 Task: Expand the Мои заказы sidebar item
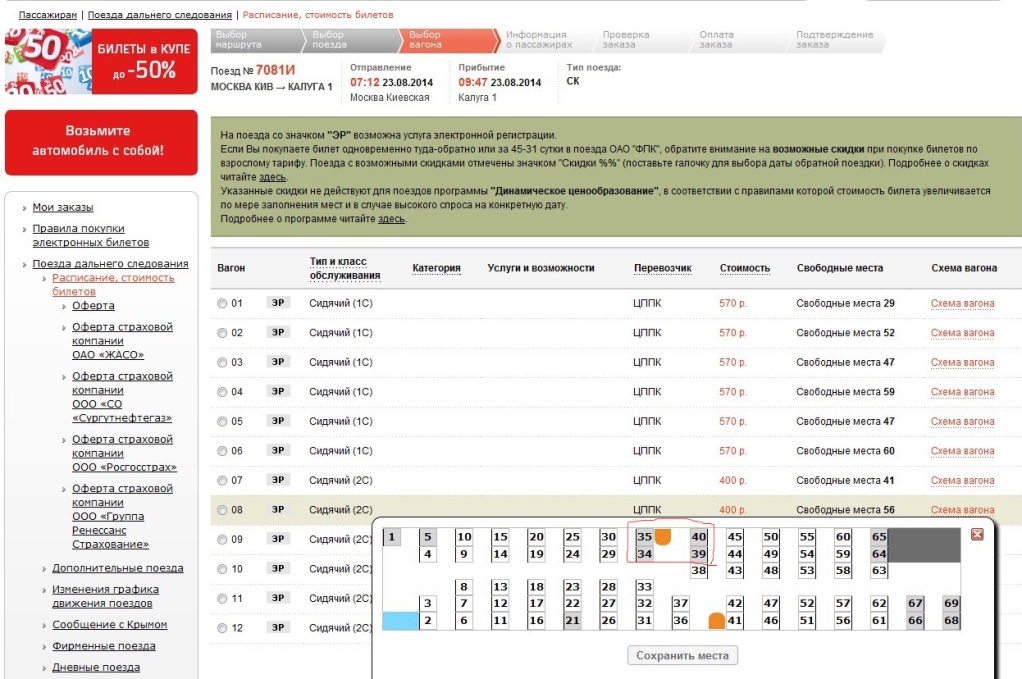tap(63, 207)
